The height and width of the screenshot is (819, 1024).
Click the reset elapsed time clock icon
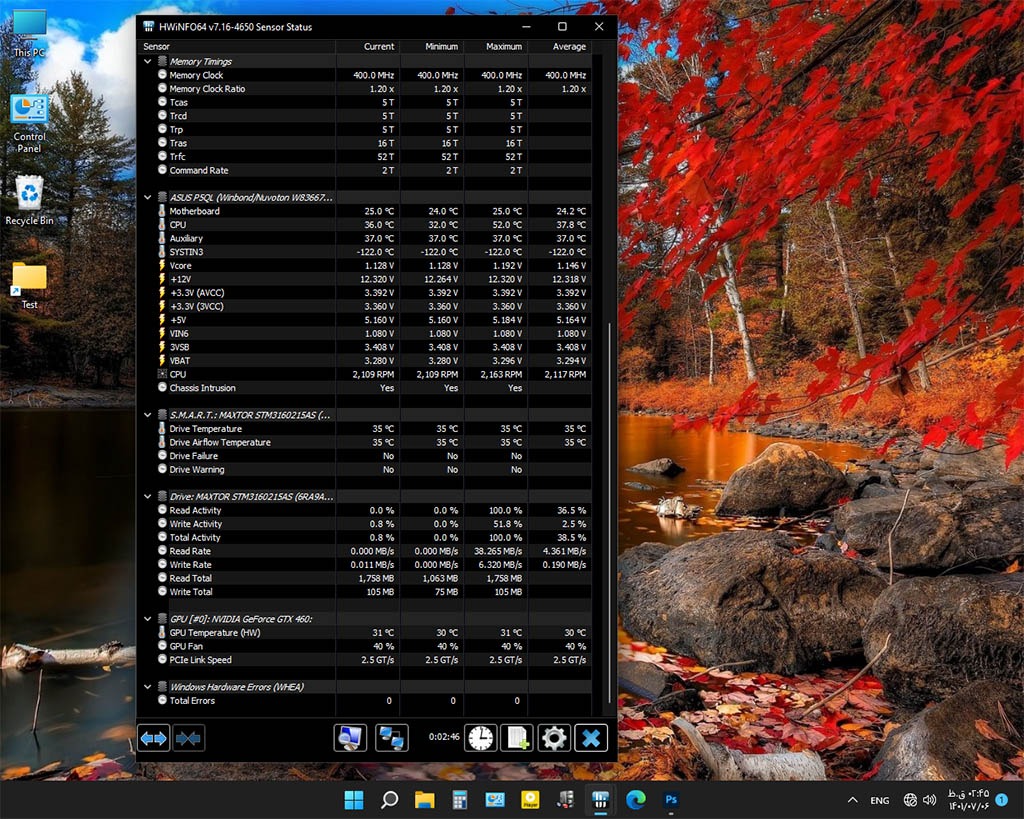tap(480, 738)
